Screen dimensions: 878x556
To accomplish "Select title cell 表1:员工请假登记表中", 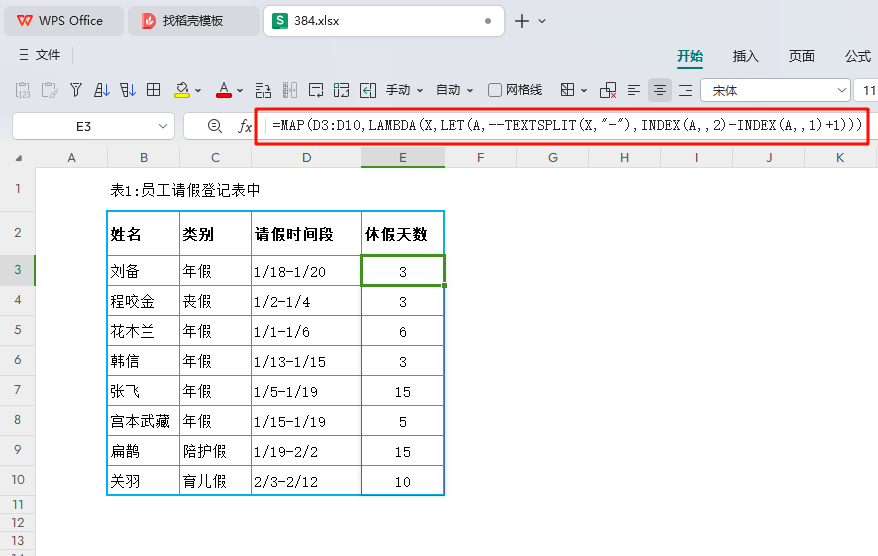I will pyautogui.click(x=185, y=190).
